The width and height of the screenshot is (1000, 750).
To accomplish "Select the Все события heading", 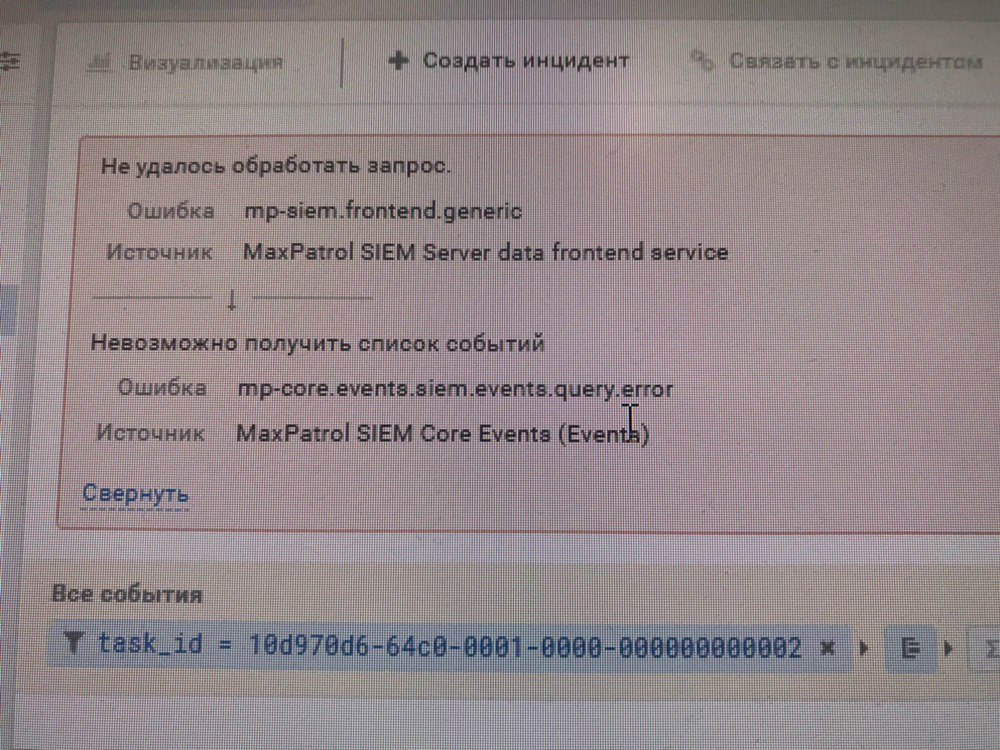I will (127, 594).
